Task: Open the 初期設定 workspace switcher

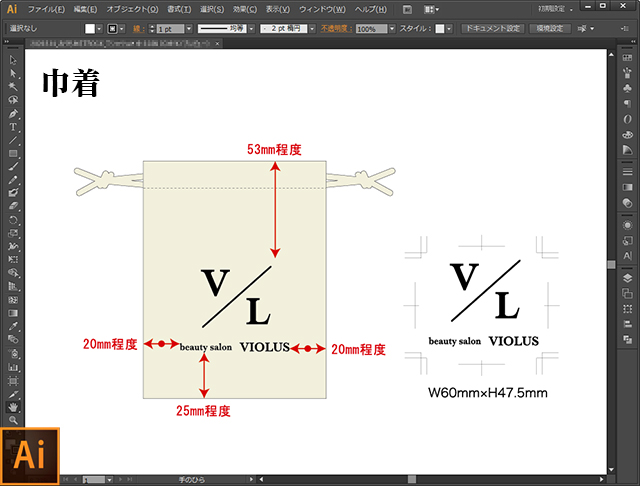Action: pos(555,9)
